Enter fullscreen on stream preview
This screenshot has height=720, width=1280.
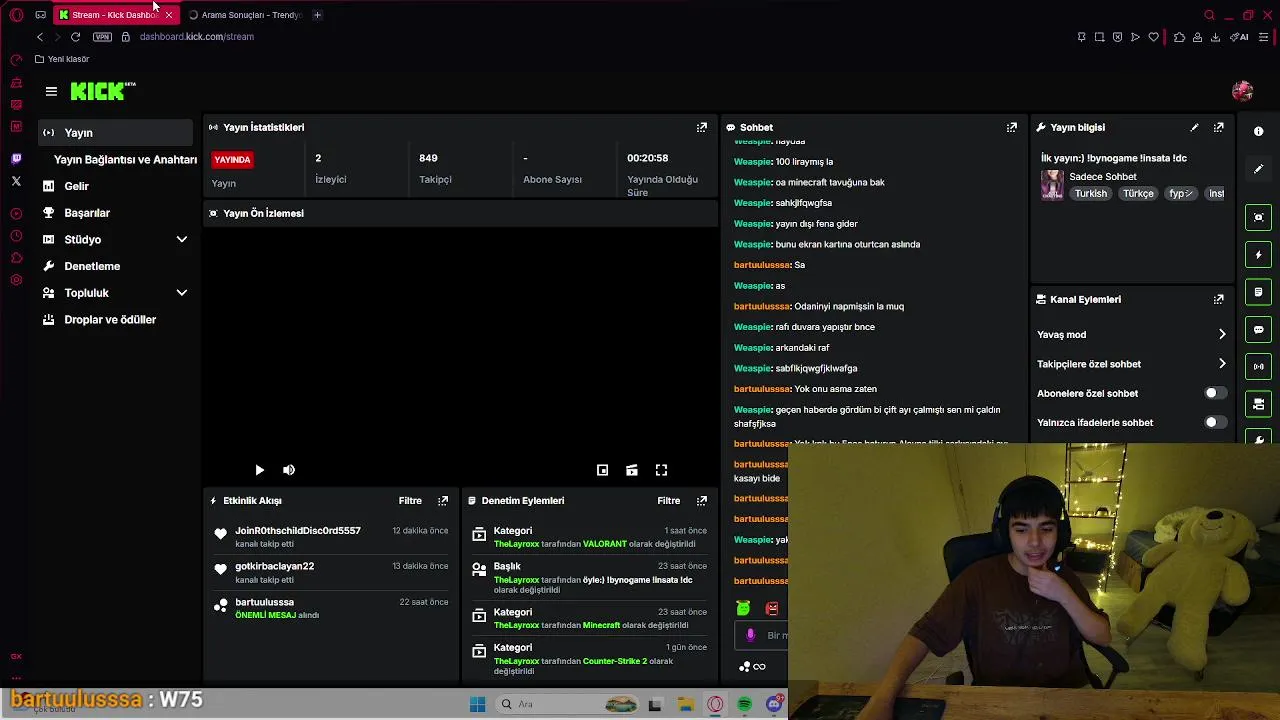pos(661,470)
